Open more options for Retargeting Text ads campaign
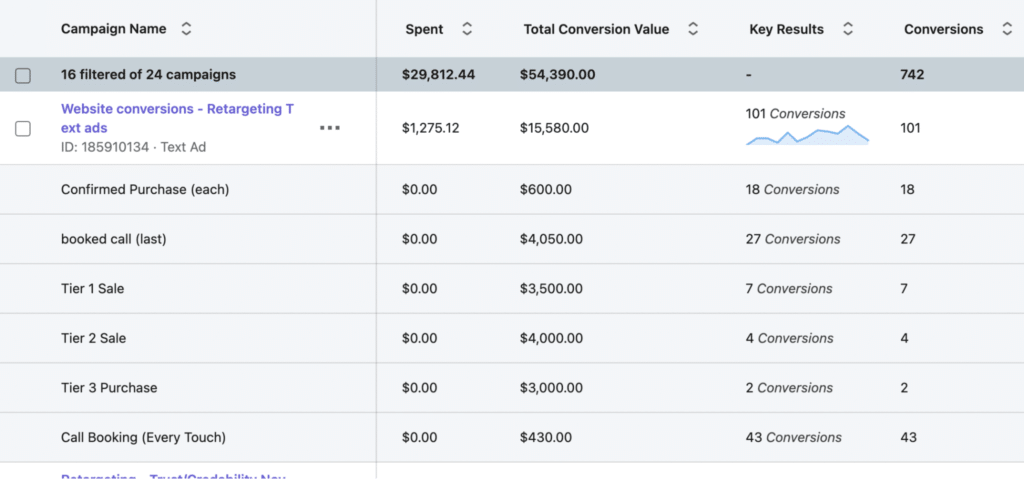Image resolution: width=1024 pixels, height=479 pixels. [x=330, y=128]
